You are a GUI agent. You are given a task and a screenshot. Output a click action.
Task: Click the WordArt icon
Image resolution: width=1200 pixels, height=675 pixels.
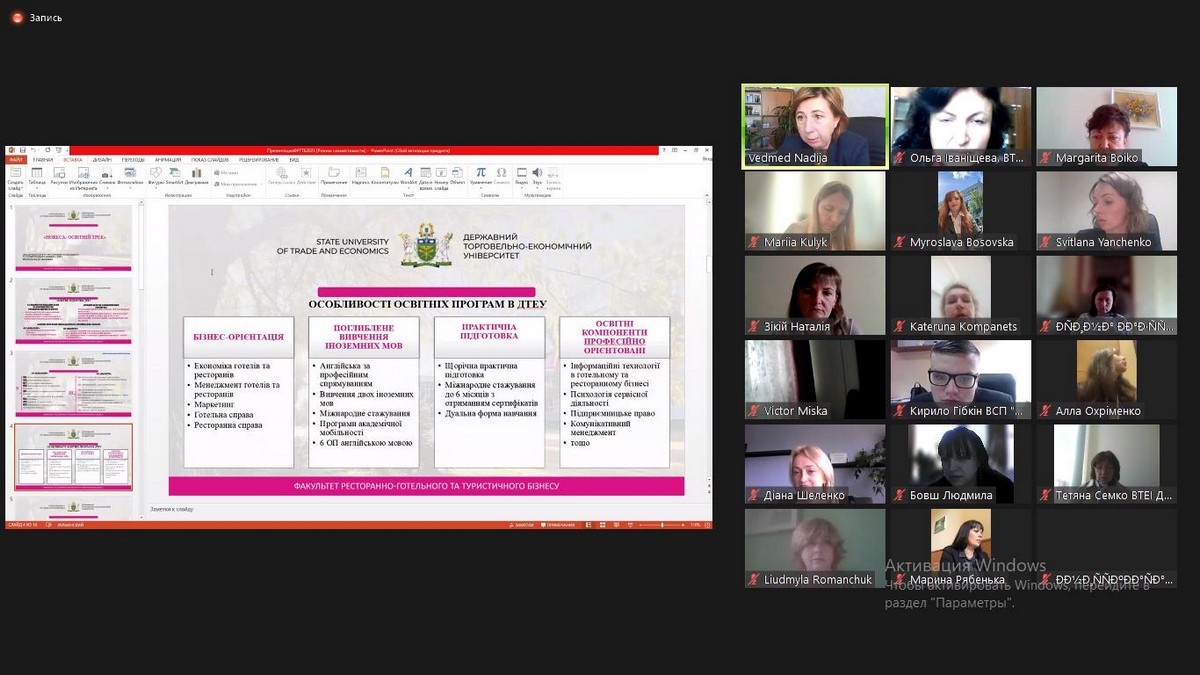pos(408,173)
